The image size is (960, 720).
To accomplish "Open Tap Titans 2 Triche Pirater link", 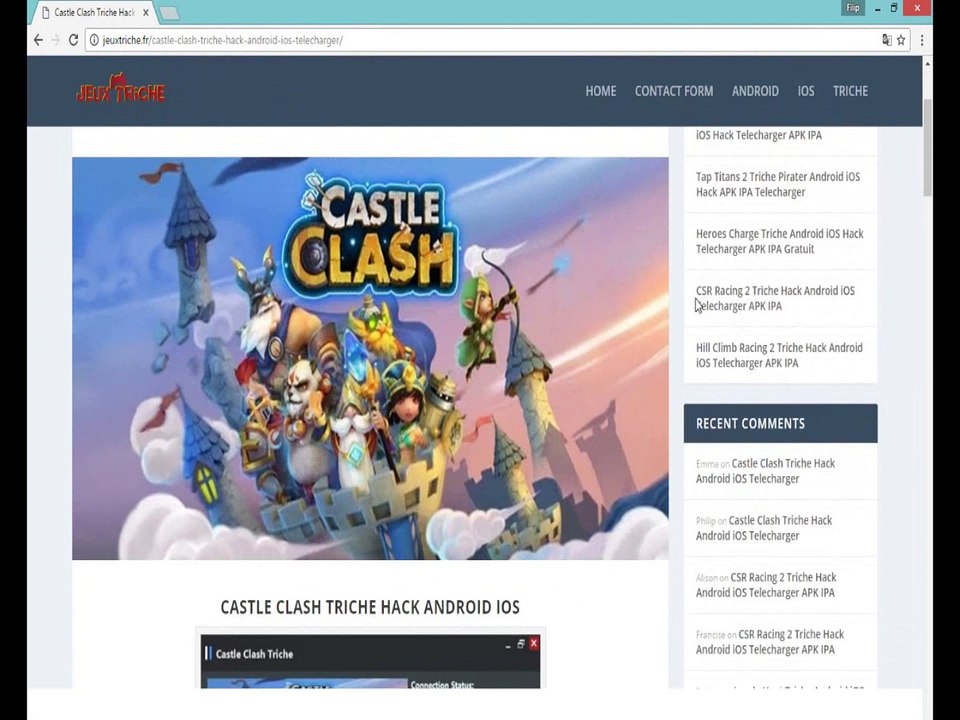I will point(778,184).
